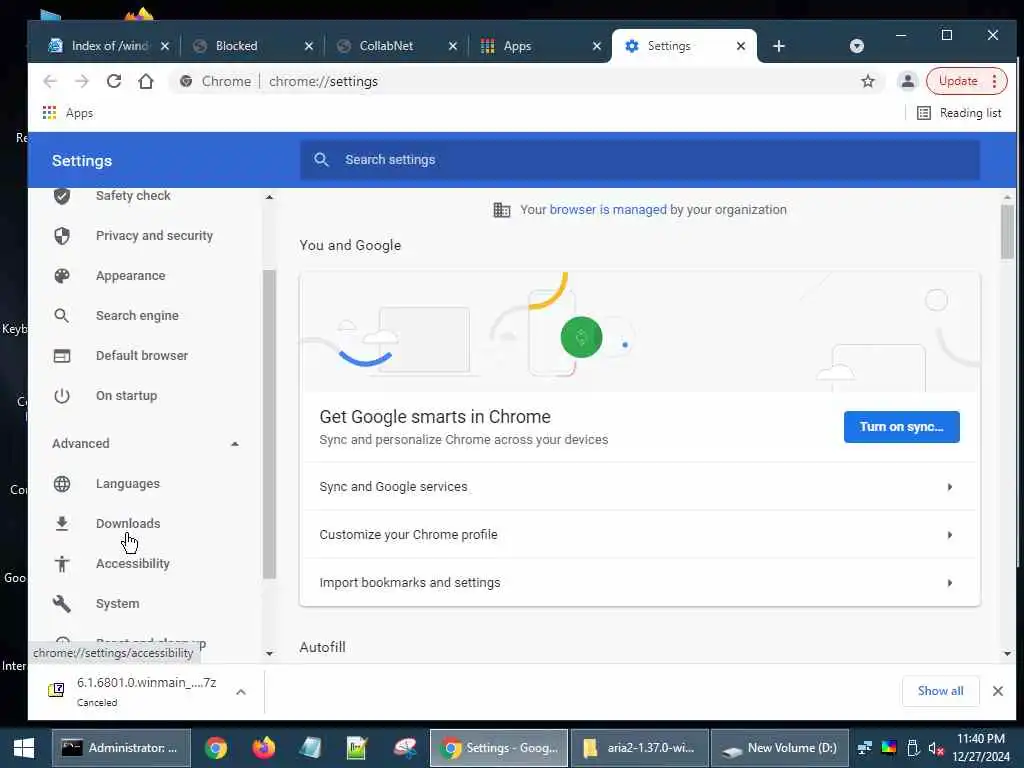This screenshot has height=768, width=1024.
Task: Click the System wrench icon
Action: click(62, 603)
